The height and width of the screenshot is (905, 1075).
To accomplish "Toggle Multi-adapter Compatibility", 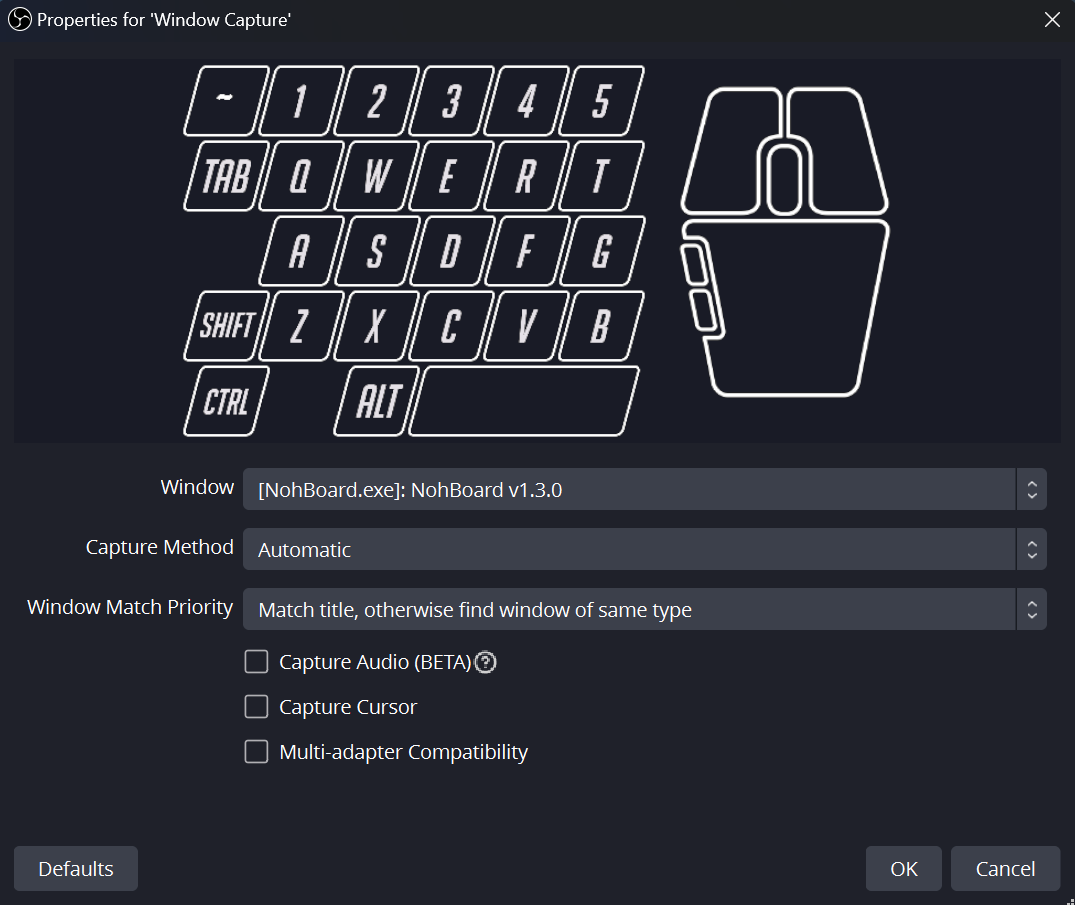I will (x=256, y=751).
